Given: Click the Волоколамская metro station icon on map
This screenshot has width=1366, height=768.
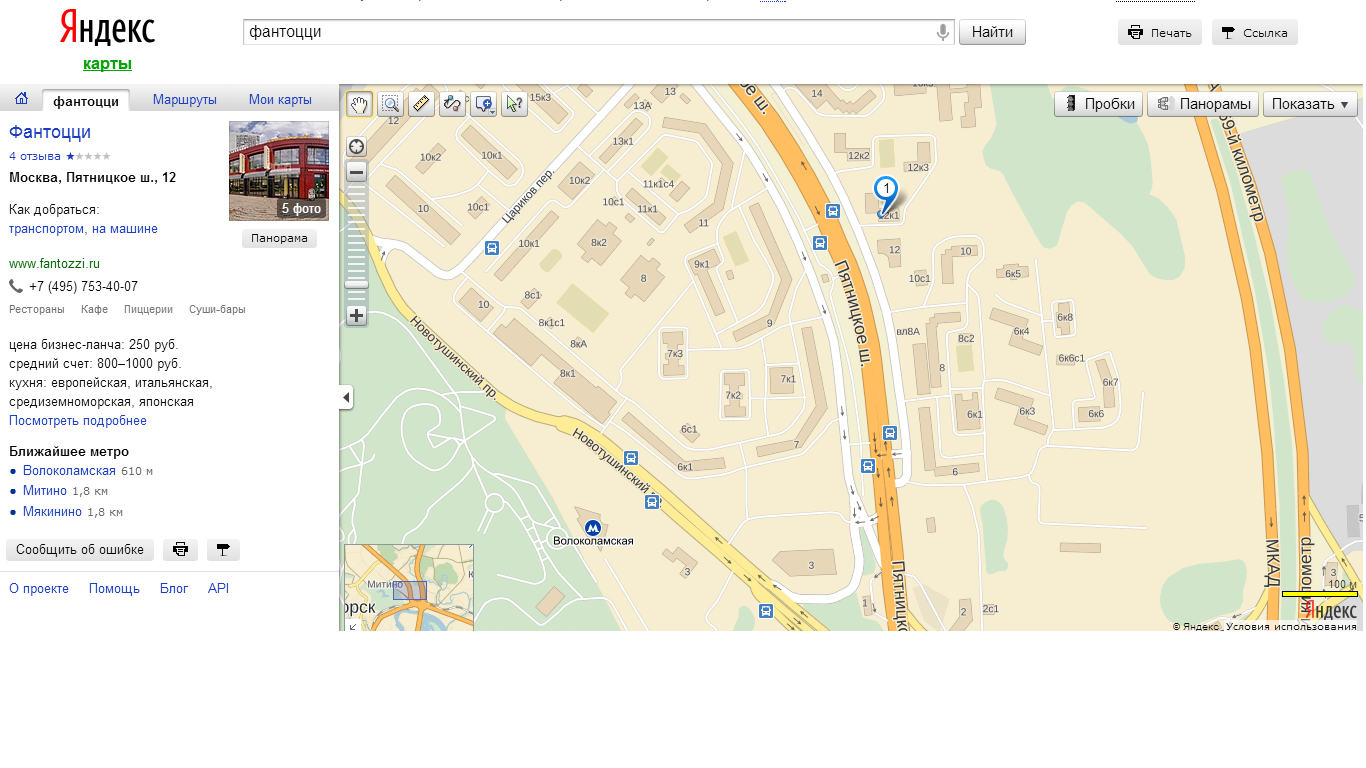Looking at the screenshot, I should click(x=592, y=527).
